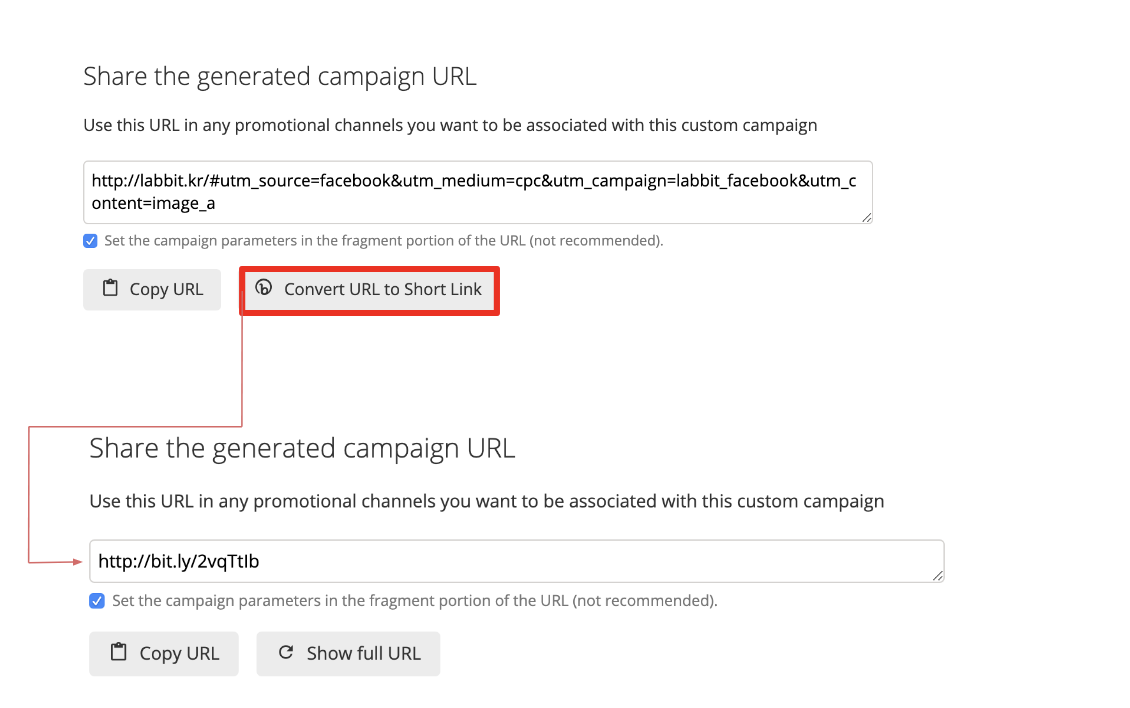This screenshot has height=708, width=1130.
Task: Click clipboard icon beside the Show full URL button
Action: (119, 653)
